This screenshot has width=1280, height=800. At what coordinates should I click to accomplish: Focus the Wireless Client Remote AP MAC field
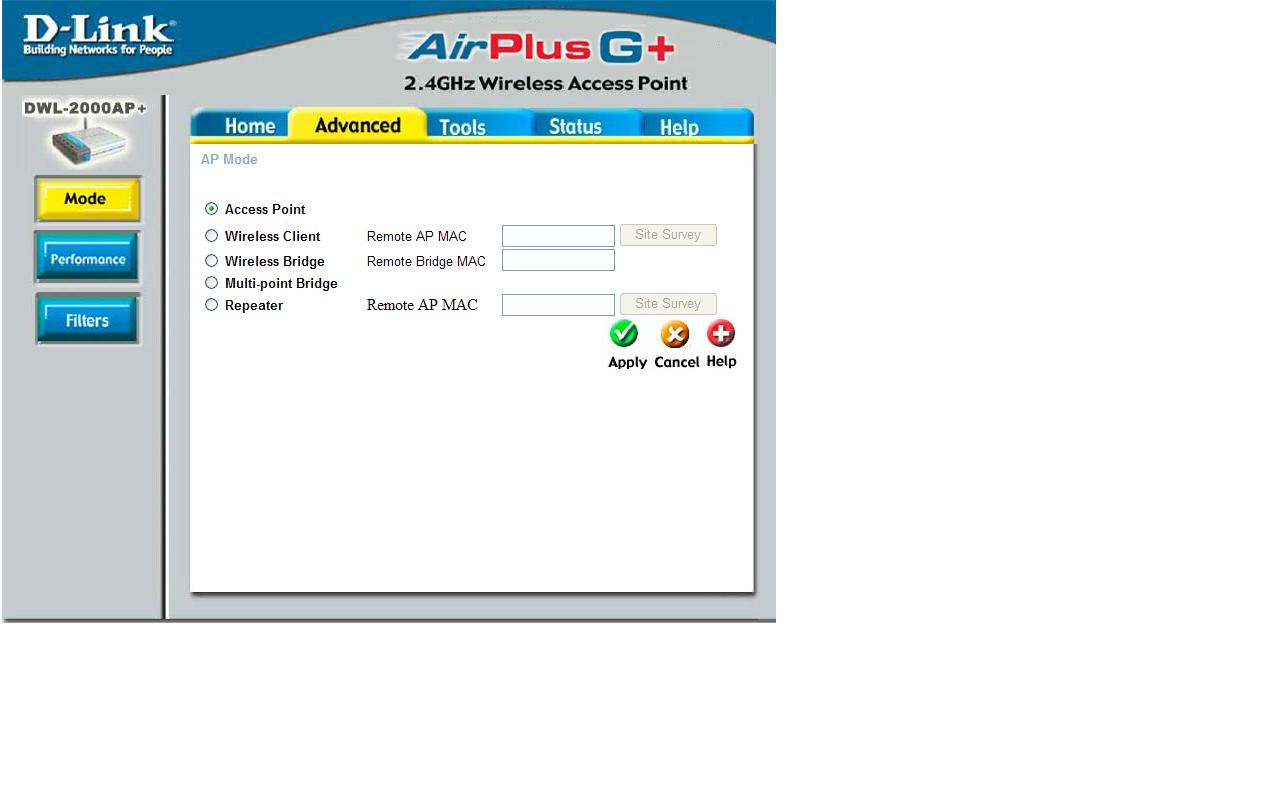558,236
